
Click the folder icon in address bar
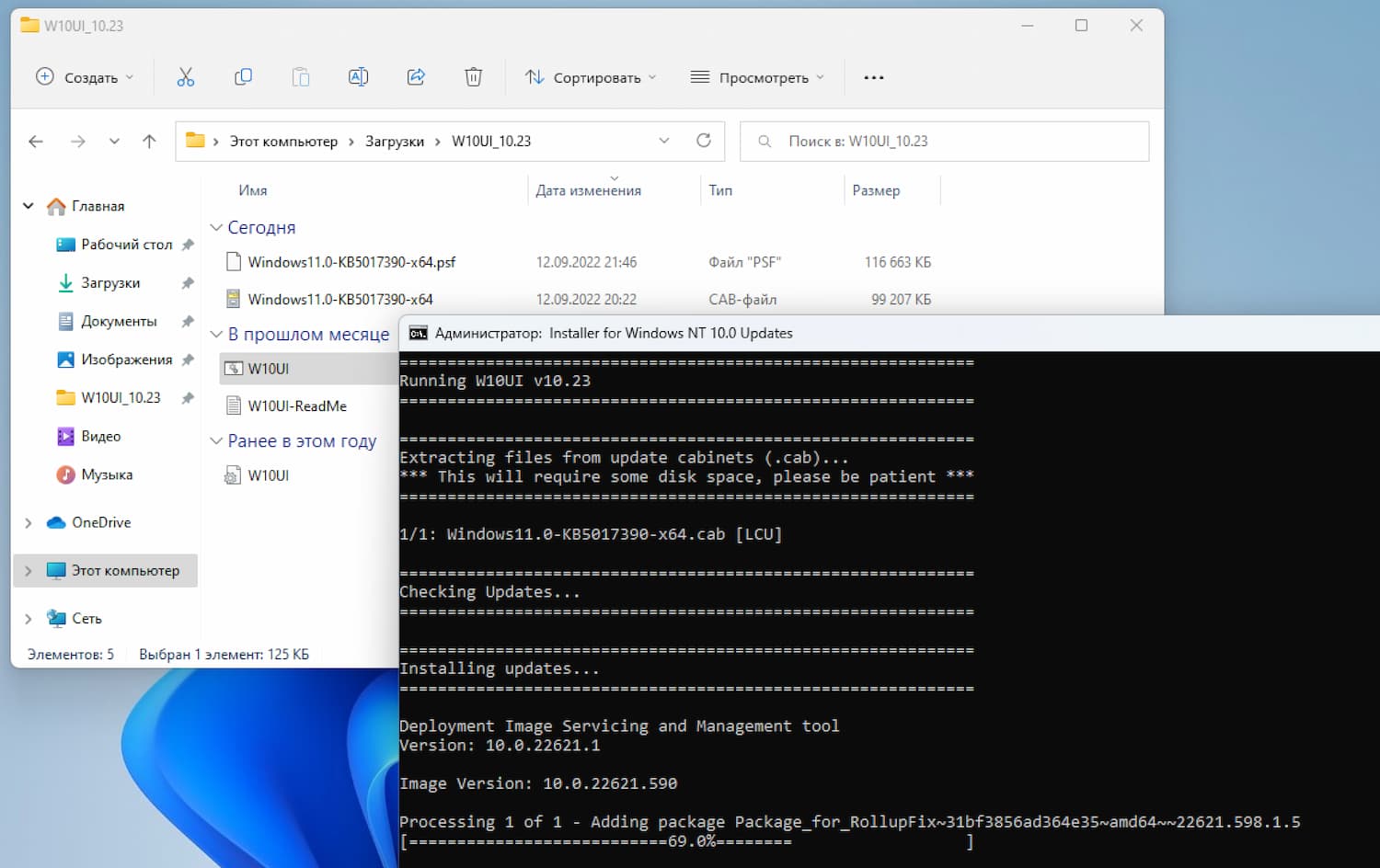tap(195, 141)
